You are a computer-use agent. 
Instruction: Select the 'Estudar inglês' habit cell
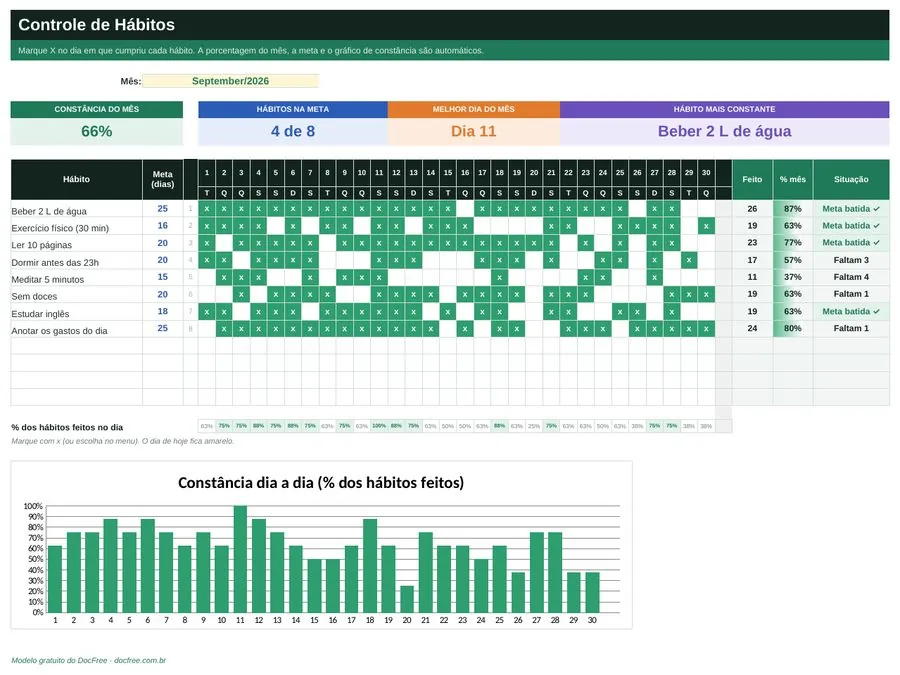click(x=76, y=313)
